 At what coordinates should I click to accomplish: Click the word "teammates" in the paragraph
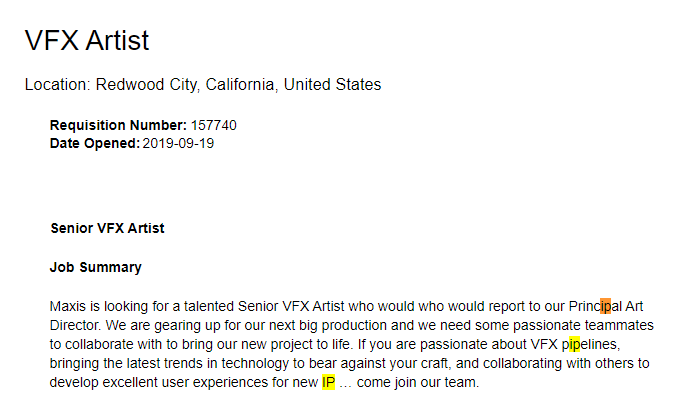(x=620, y=325)
